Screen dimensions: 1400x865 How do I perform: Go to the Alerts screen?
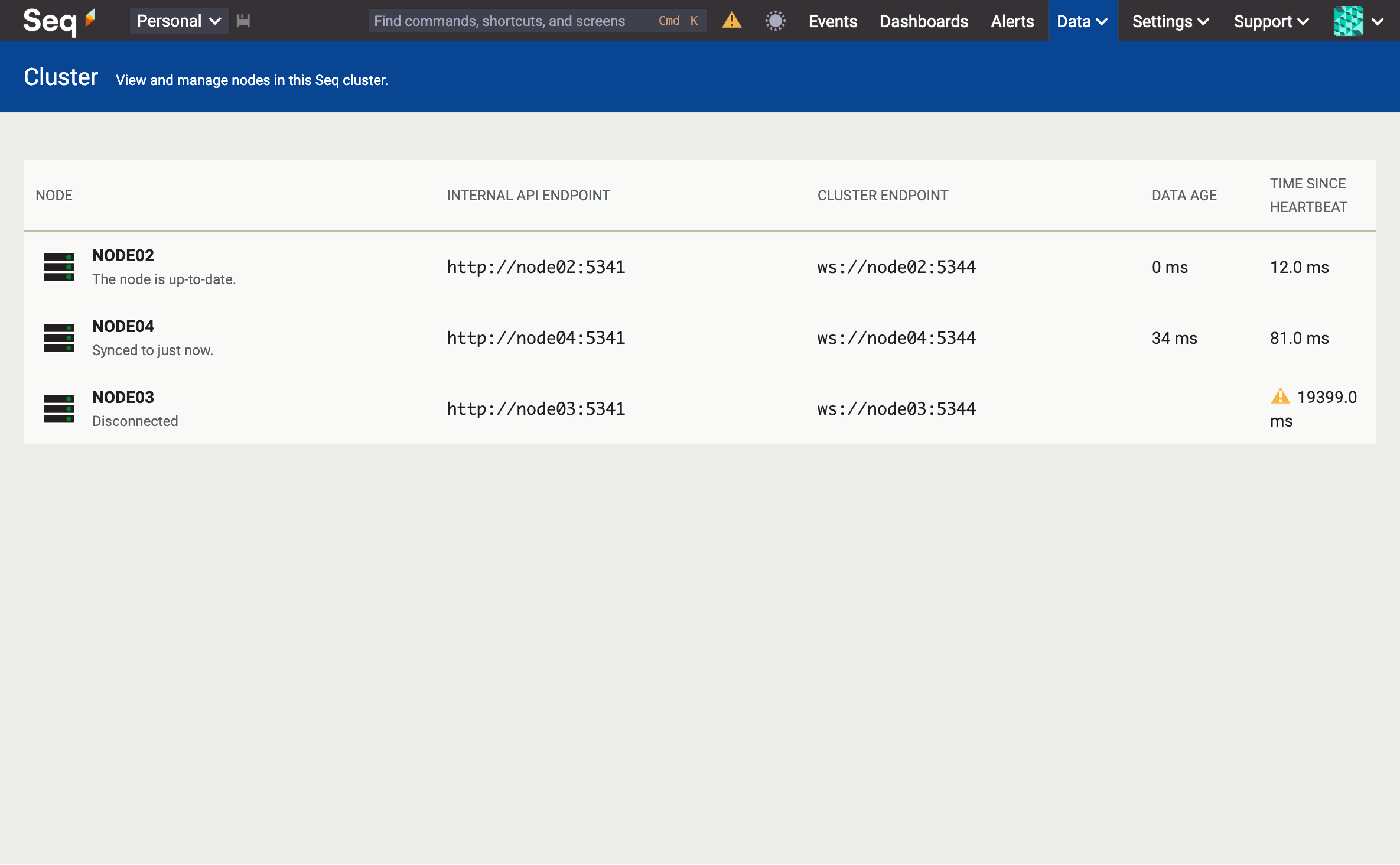pyautogui.click(x=1012, y=21)
